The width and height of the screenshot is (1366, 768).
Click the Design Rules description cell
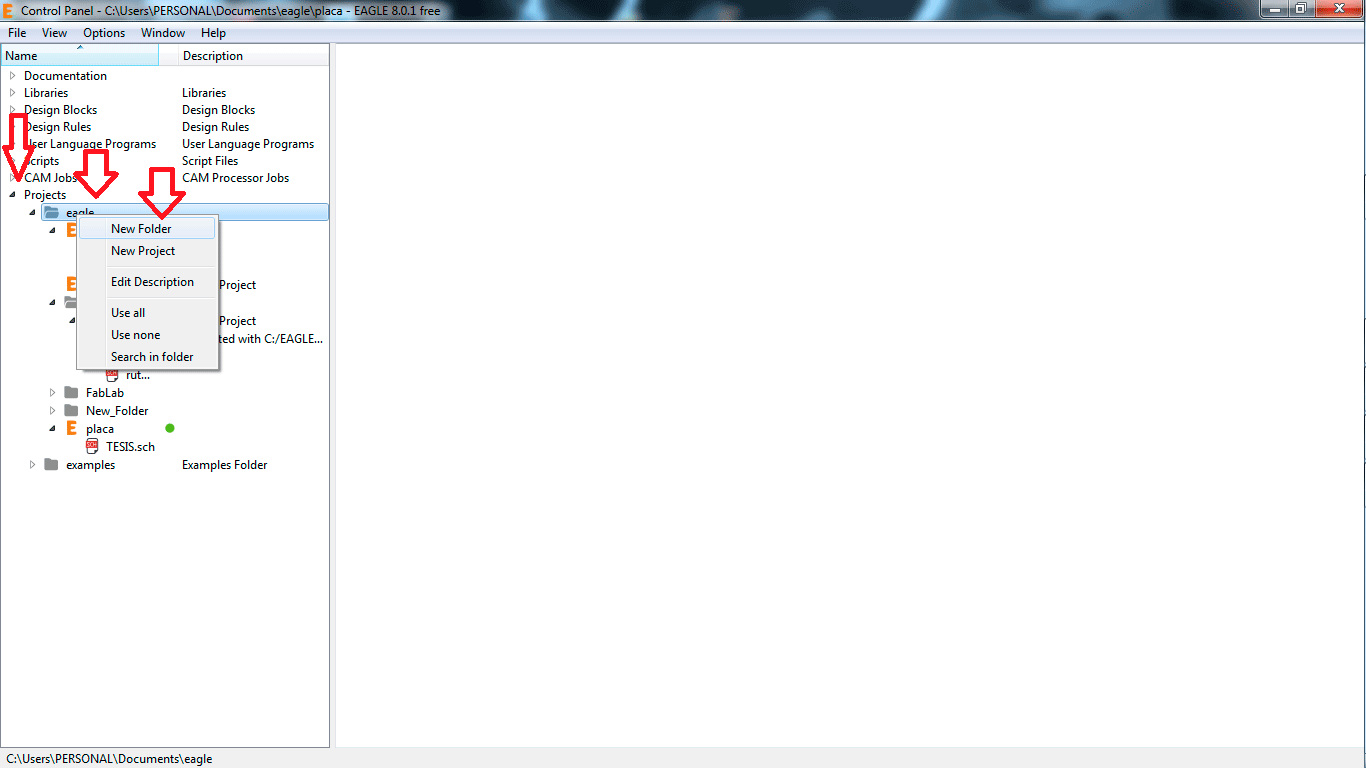(x=215, y=127)
